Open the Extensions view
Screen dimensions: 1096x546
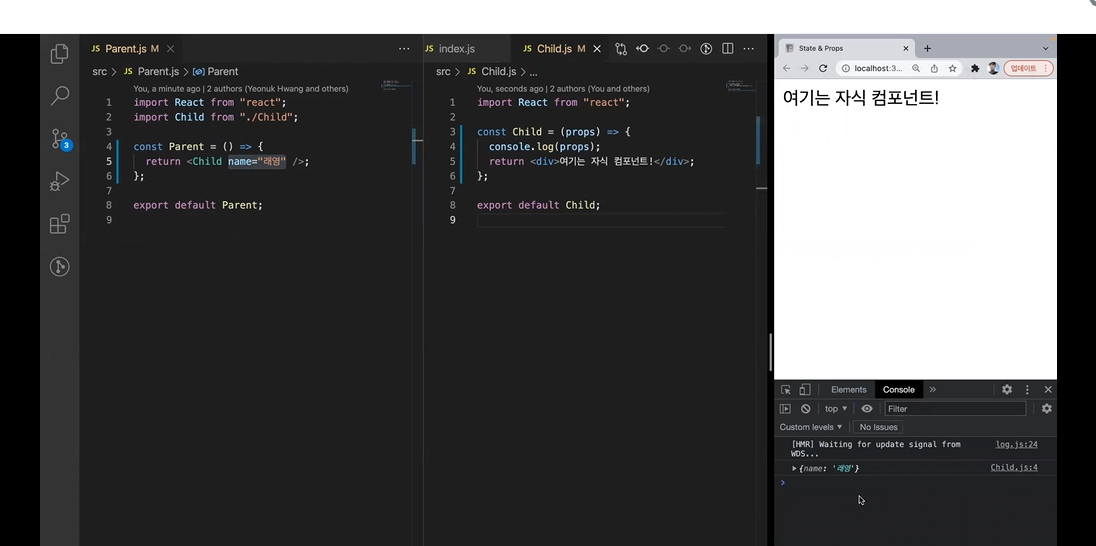click(x=59, y=224)
